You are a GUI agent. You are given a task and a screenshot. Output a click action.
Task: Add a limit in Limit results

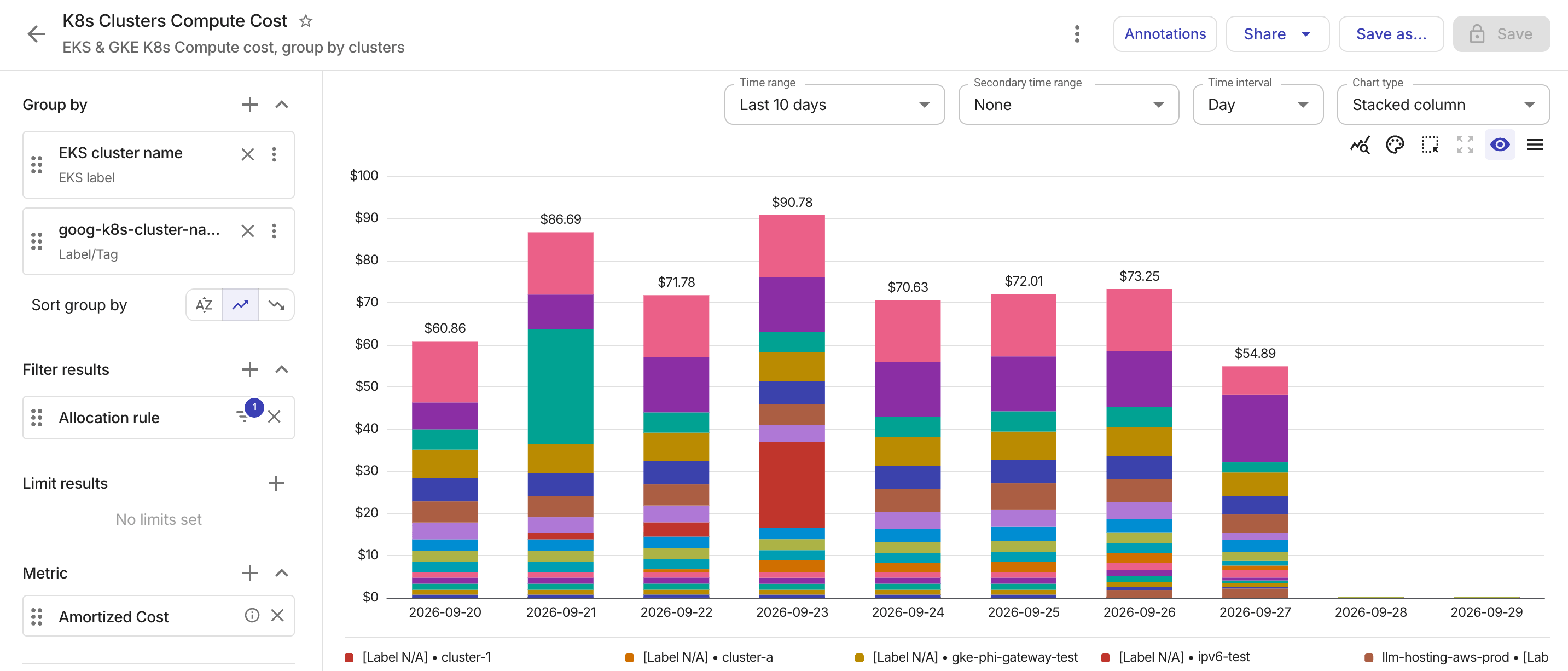tap(276, 483)
